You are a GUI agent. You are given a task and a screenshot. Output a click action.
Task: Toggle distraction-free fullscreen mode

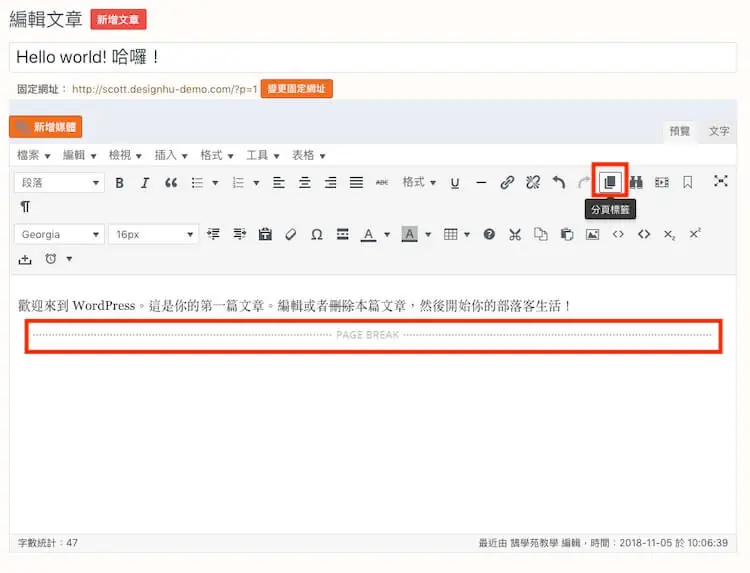[721, 181]
